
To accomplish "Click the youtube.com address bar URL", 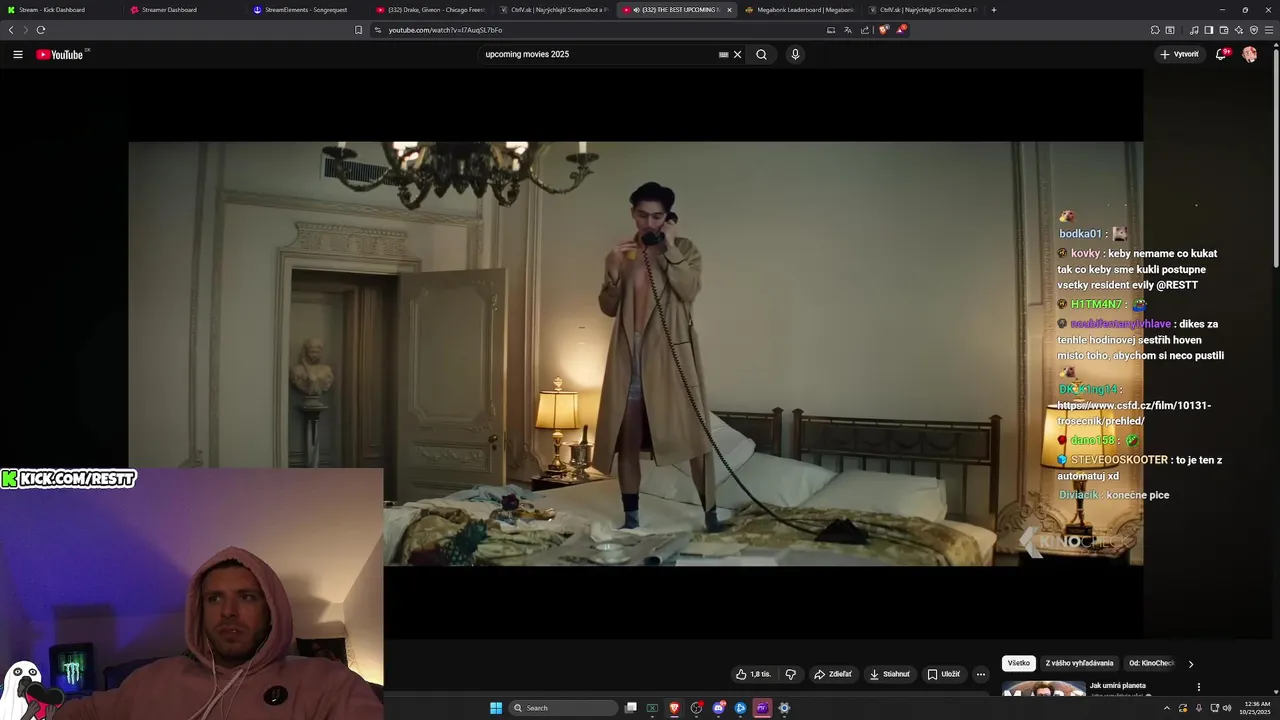I will [446, 30].
